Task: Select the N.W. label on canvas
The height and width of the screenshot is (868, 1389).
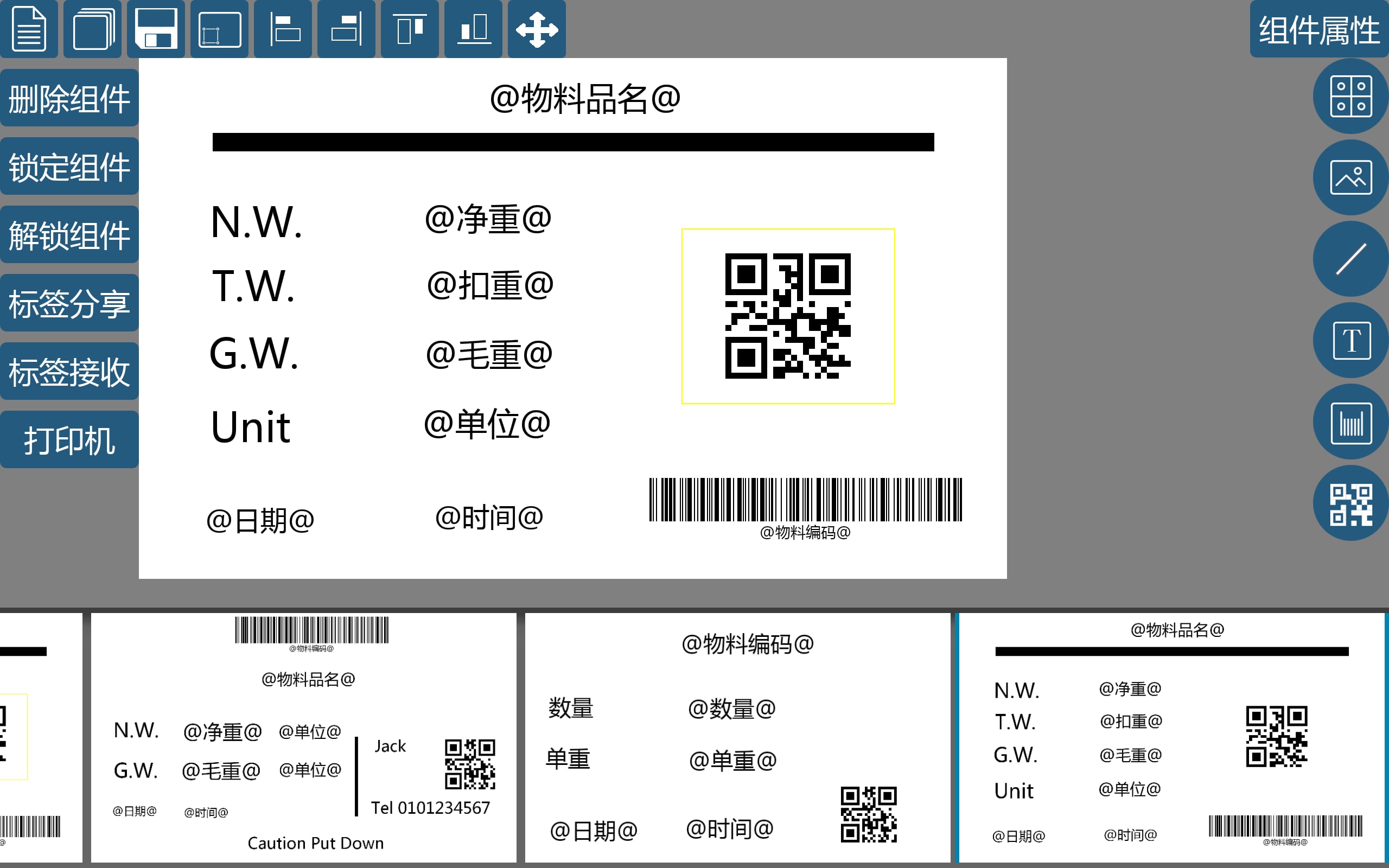Action: [256, 222]
